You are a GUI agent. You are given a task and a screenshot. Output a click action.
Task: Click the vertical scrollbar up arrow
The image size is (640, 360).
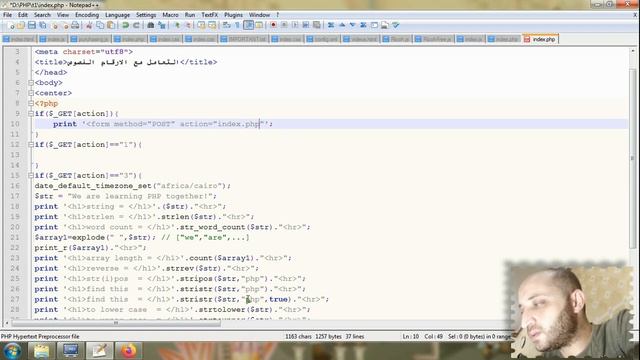tap(633, 51)
